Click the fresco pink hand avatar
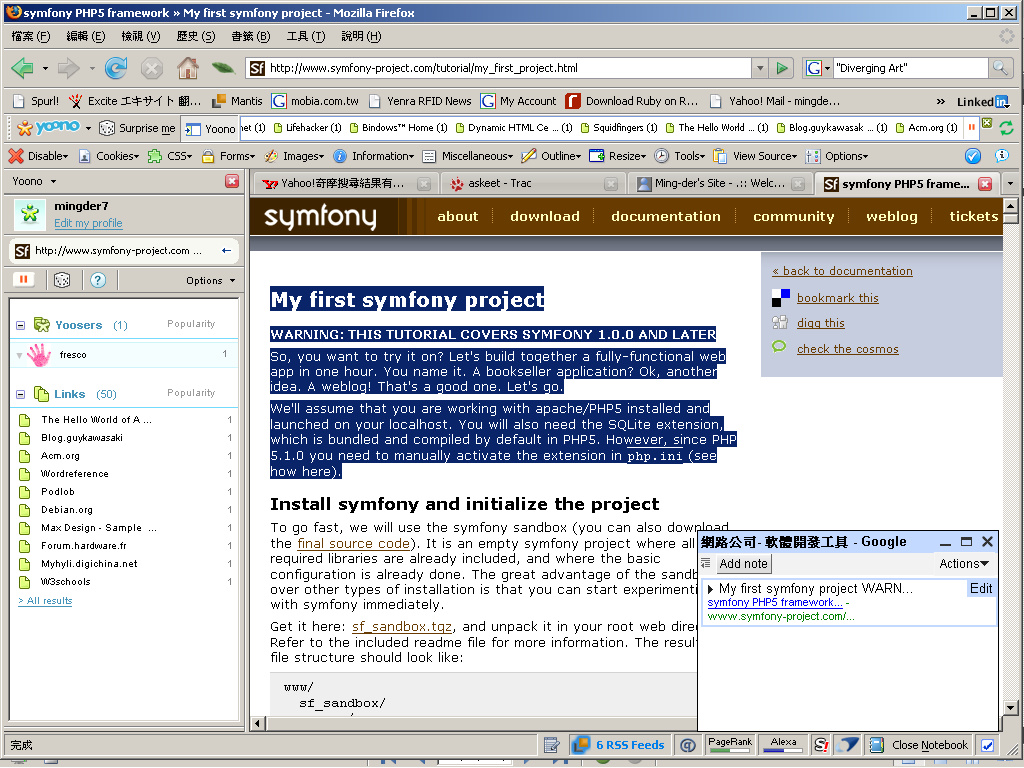 (x=39, y=355)
